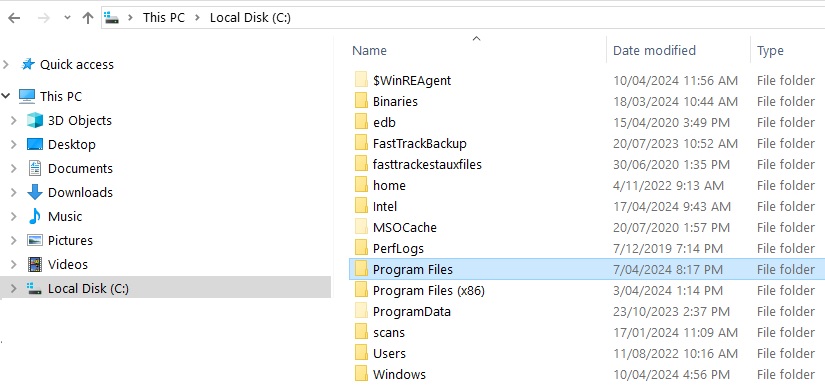Expand Desktop in the navigation pane

point(14,145)
